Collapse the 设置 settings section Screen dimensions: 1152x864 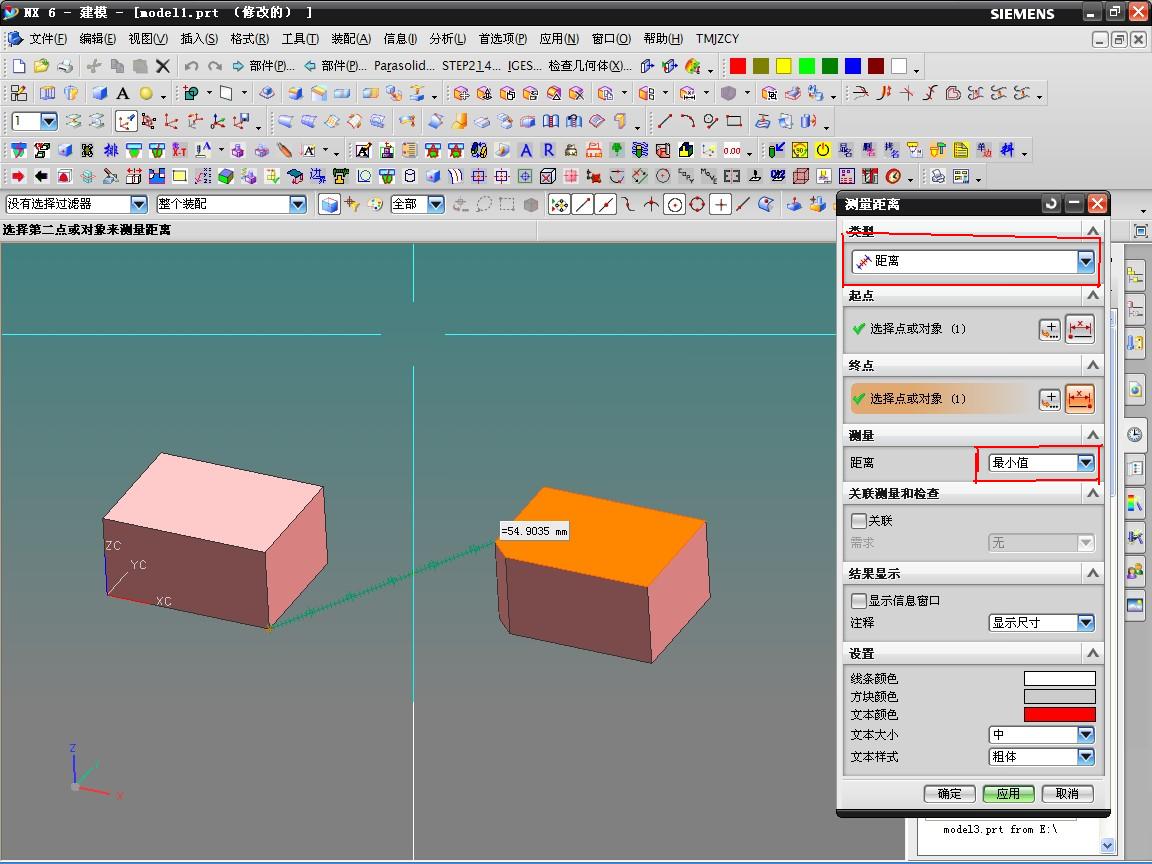pyautogui.click(x=1092, y=653)
